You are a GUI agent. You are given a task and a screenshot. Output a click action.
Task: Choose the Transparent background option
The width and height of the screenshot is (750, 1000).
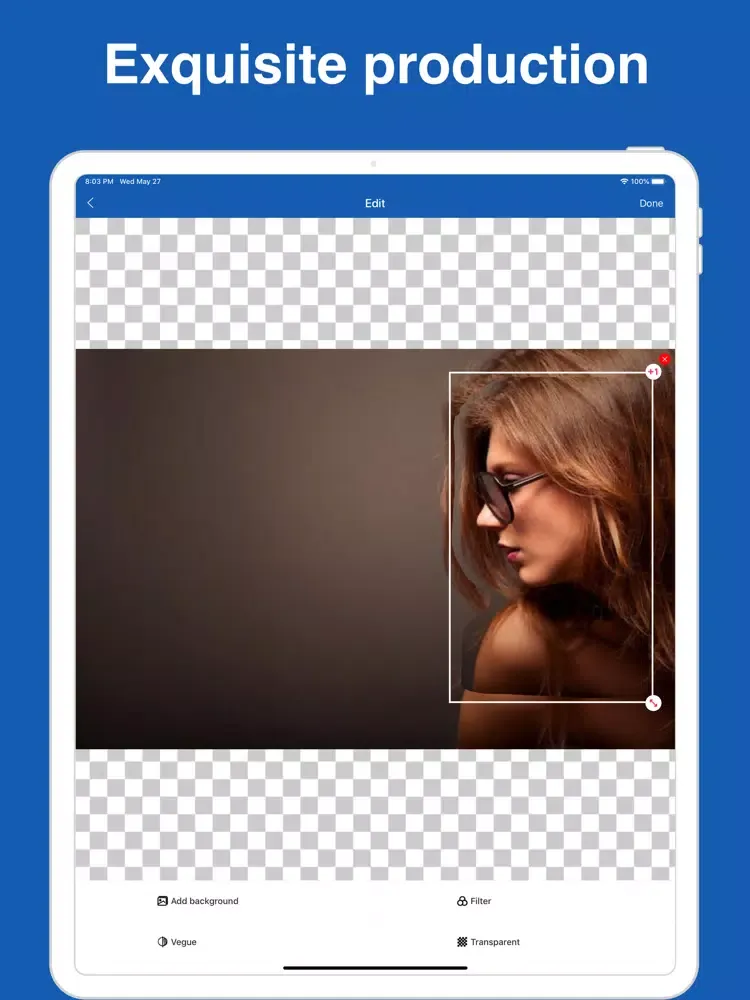[489, 942]
